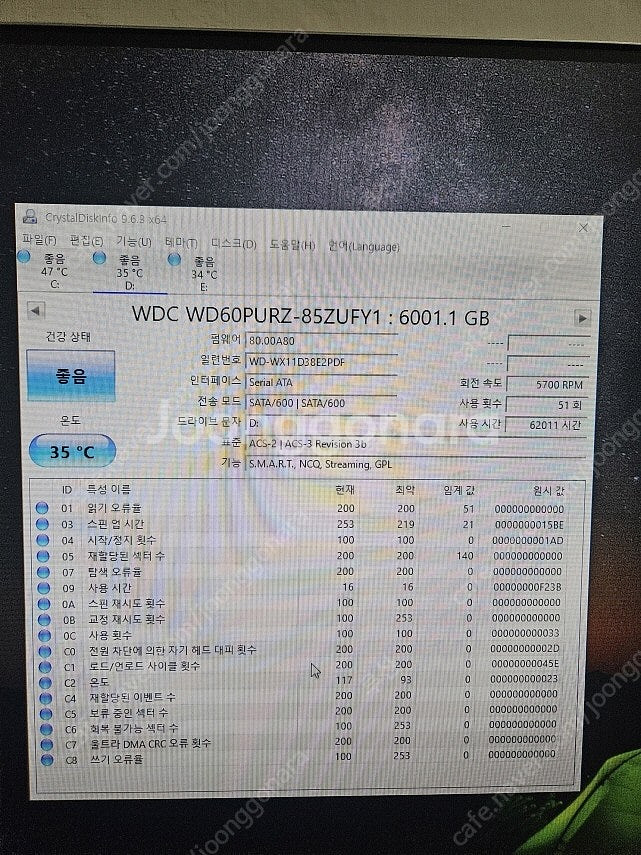Click the status circle for row 05
Viewport: 641px width, 855px height.
(x=44, y=556)
